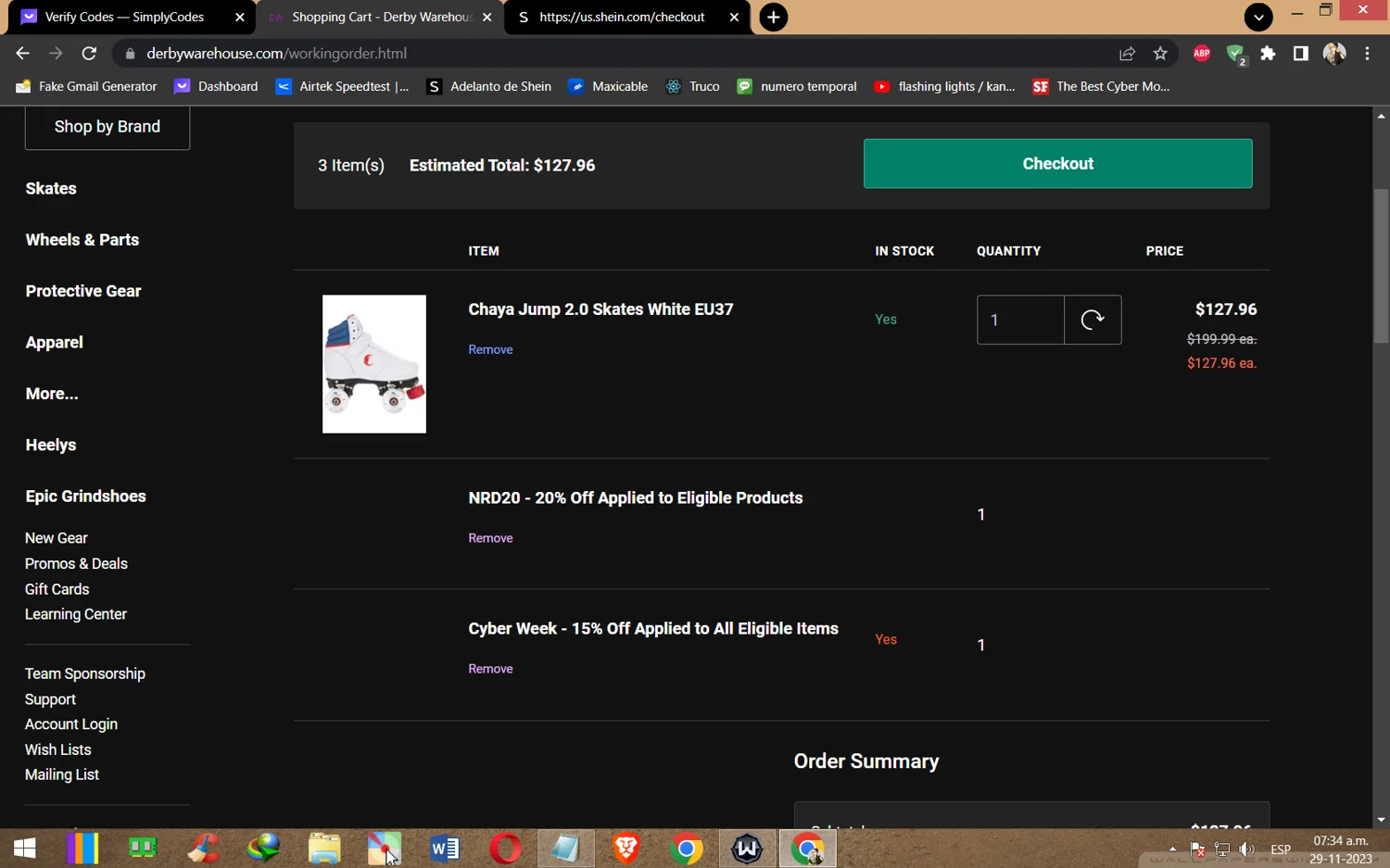
Task: Open Team Sponsorship link
Action: click(x=85, y=674)
